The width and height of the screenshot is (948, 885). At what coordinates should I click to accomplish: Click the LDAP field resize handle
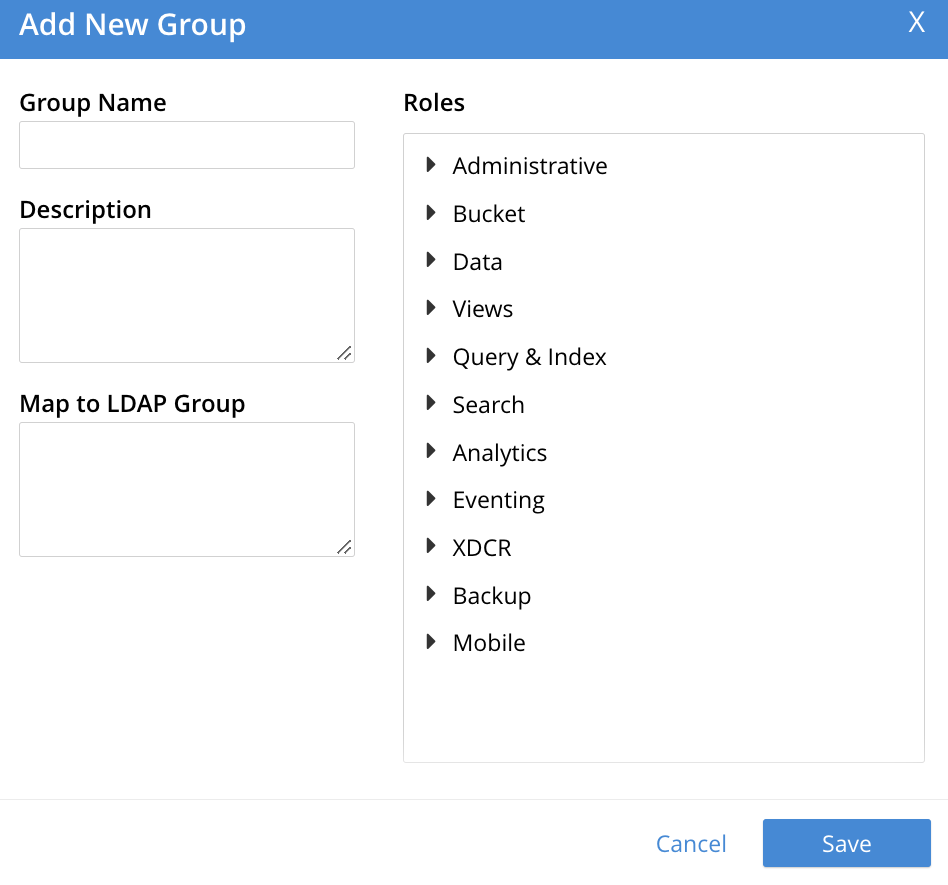click(347, 549)
